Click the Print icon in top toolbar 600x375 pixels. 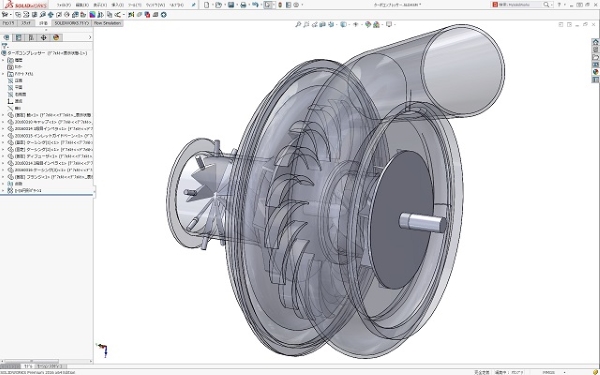click(x=243, y=5)
